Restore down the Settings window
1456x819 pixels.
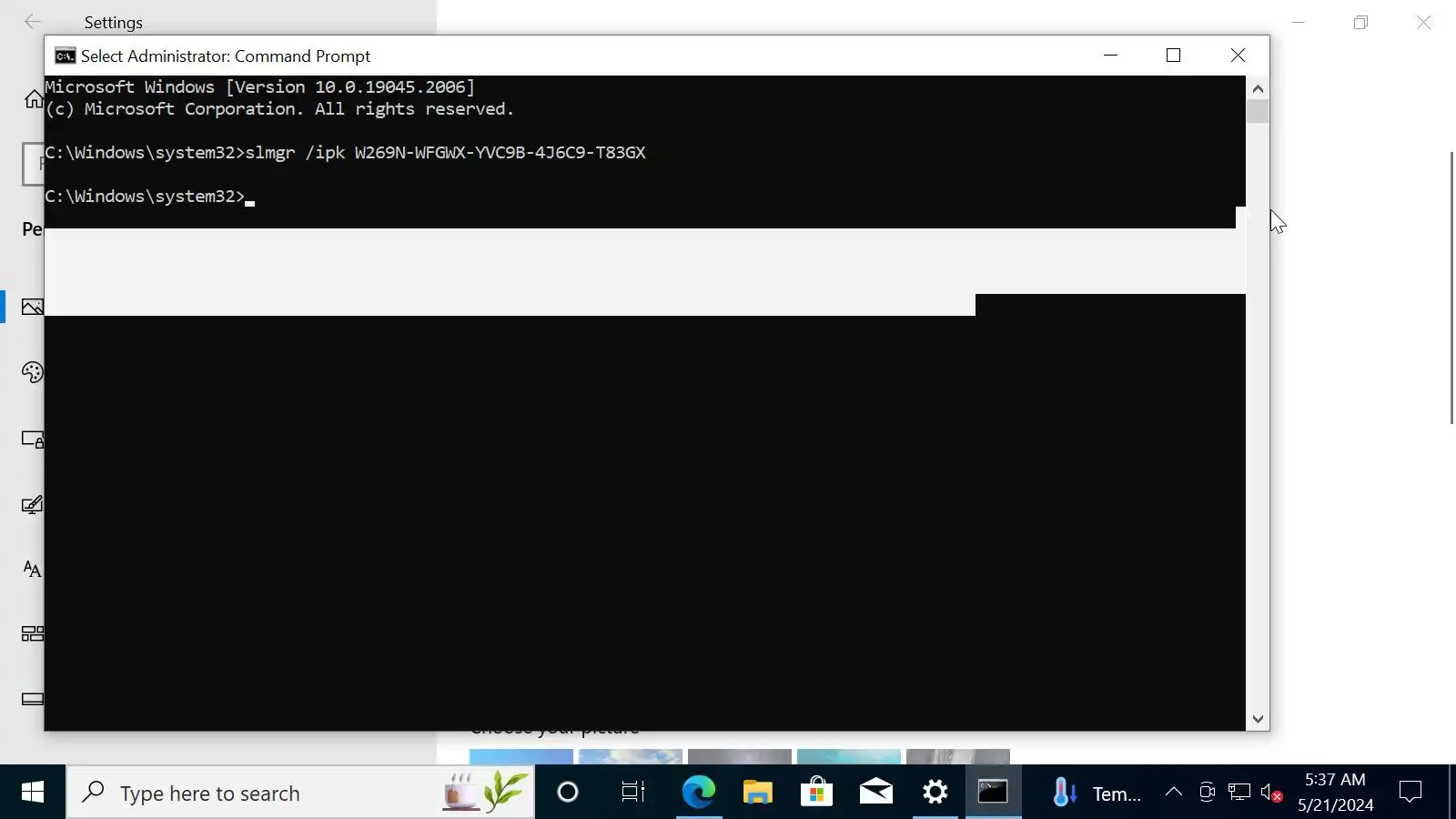[1360, 23]
